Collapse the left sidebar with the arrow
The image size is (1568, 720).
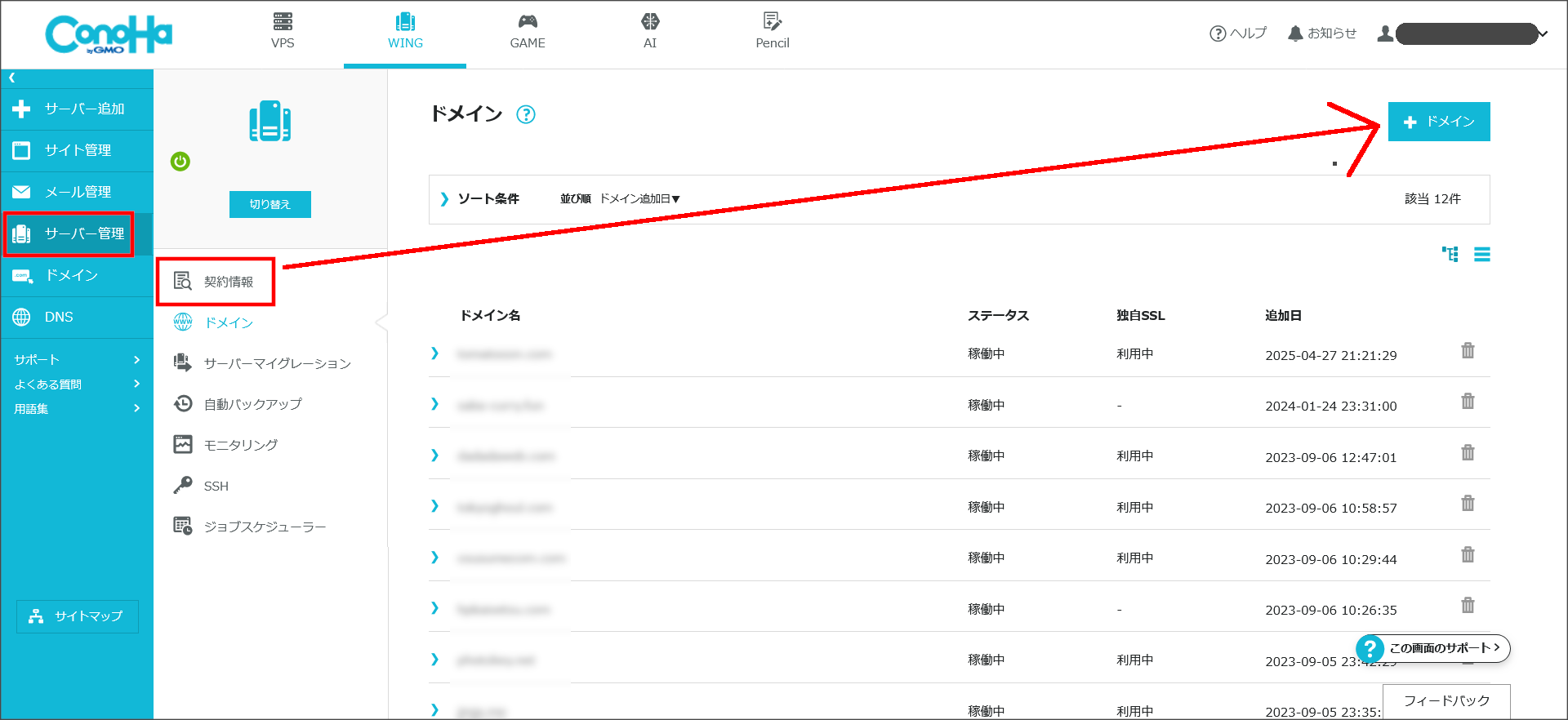12,78
